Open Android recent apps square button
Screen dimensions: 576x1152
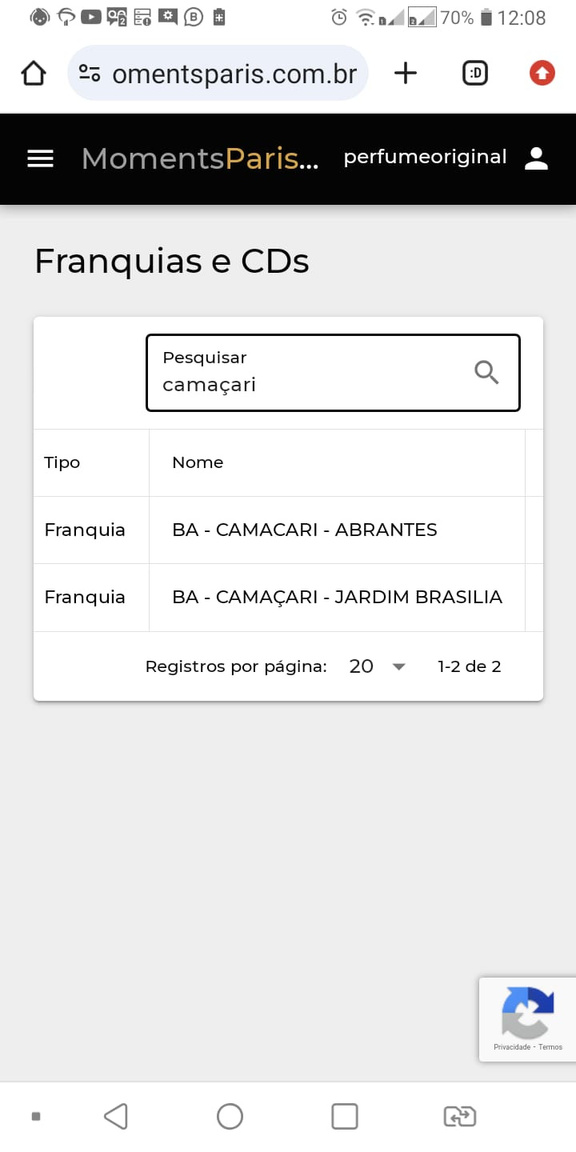345,1116
